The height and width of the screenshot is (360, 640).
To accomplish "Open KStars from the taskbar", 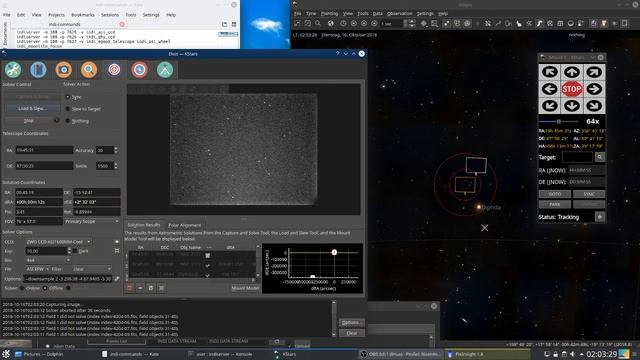I will tap(289, 354).
